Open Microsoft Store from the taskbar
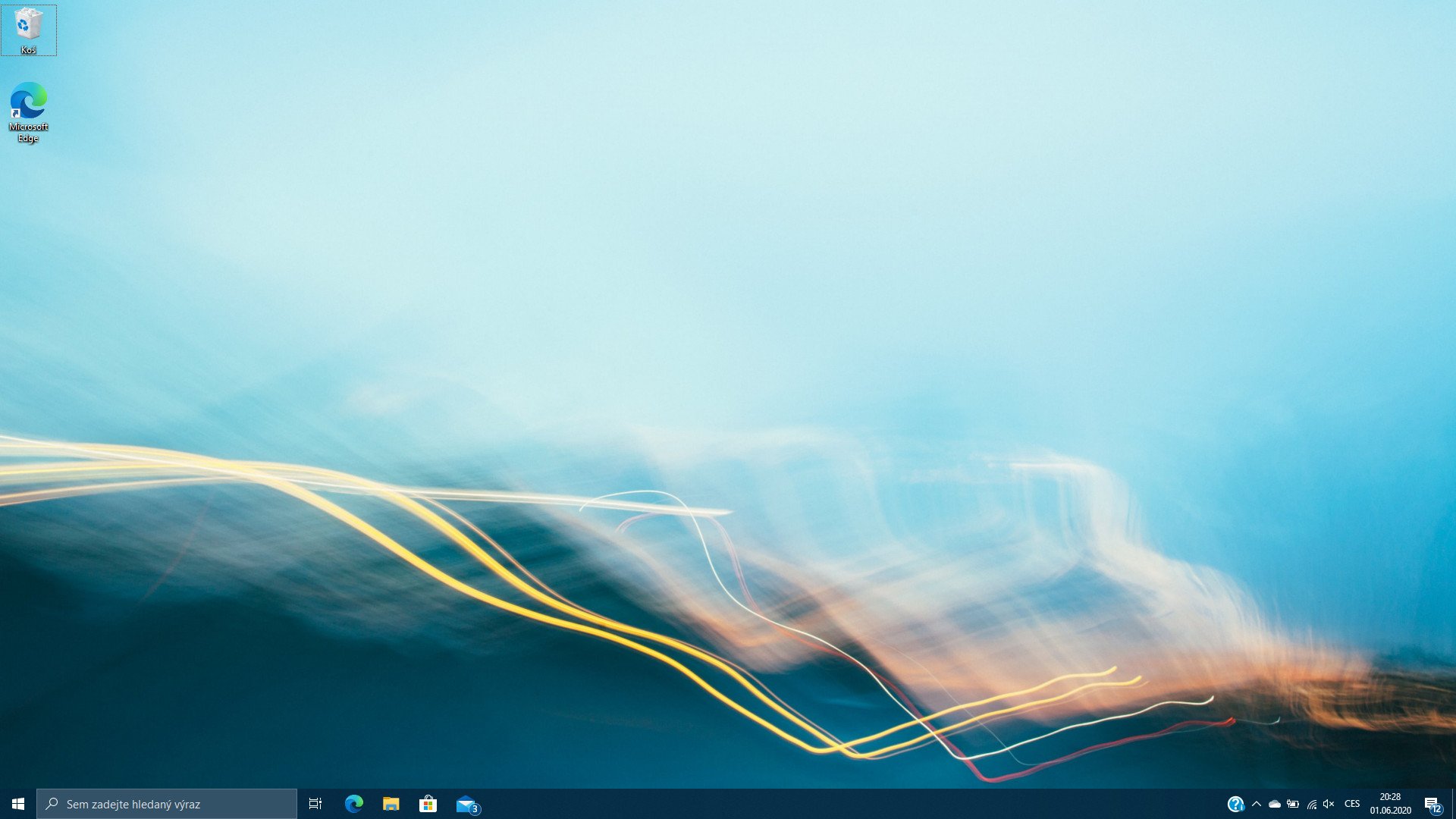This screenshot has width=1456, height=819. 428,804
